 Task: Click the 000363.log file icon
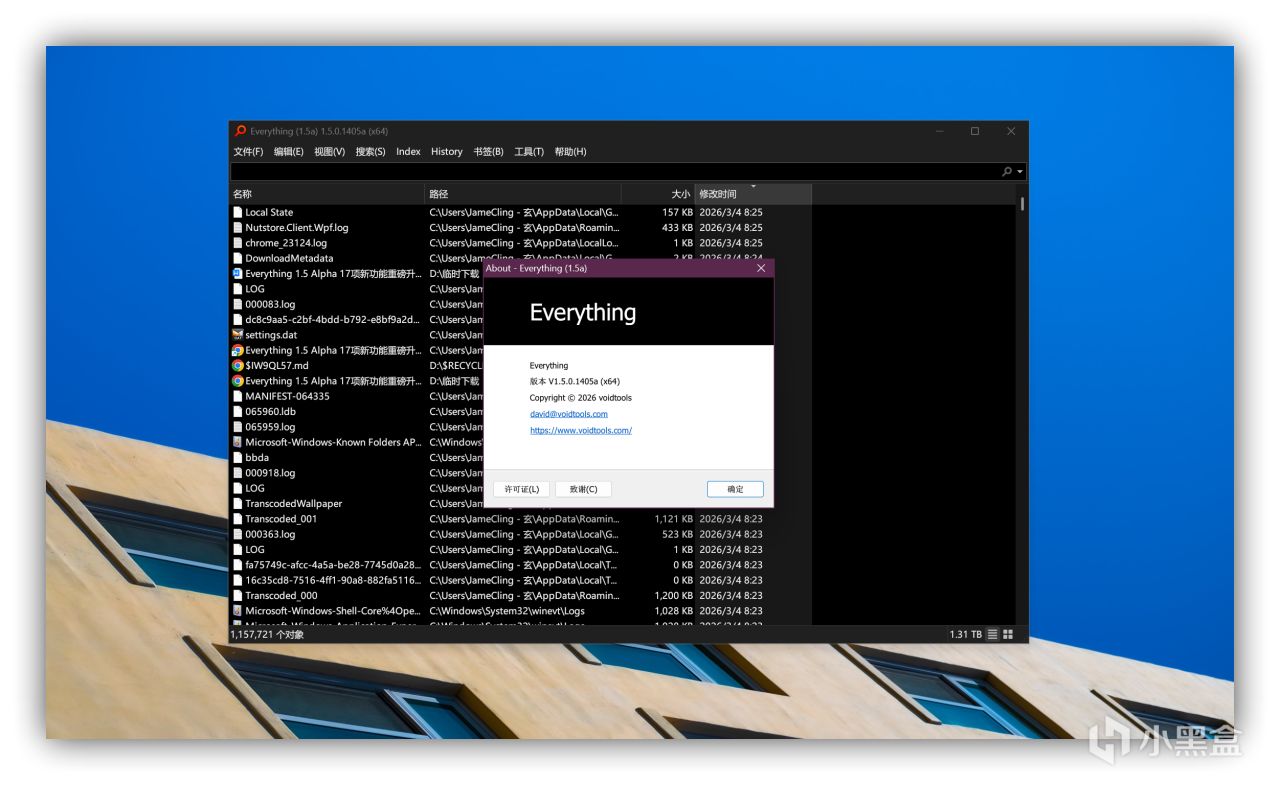(238, 534)
